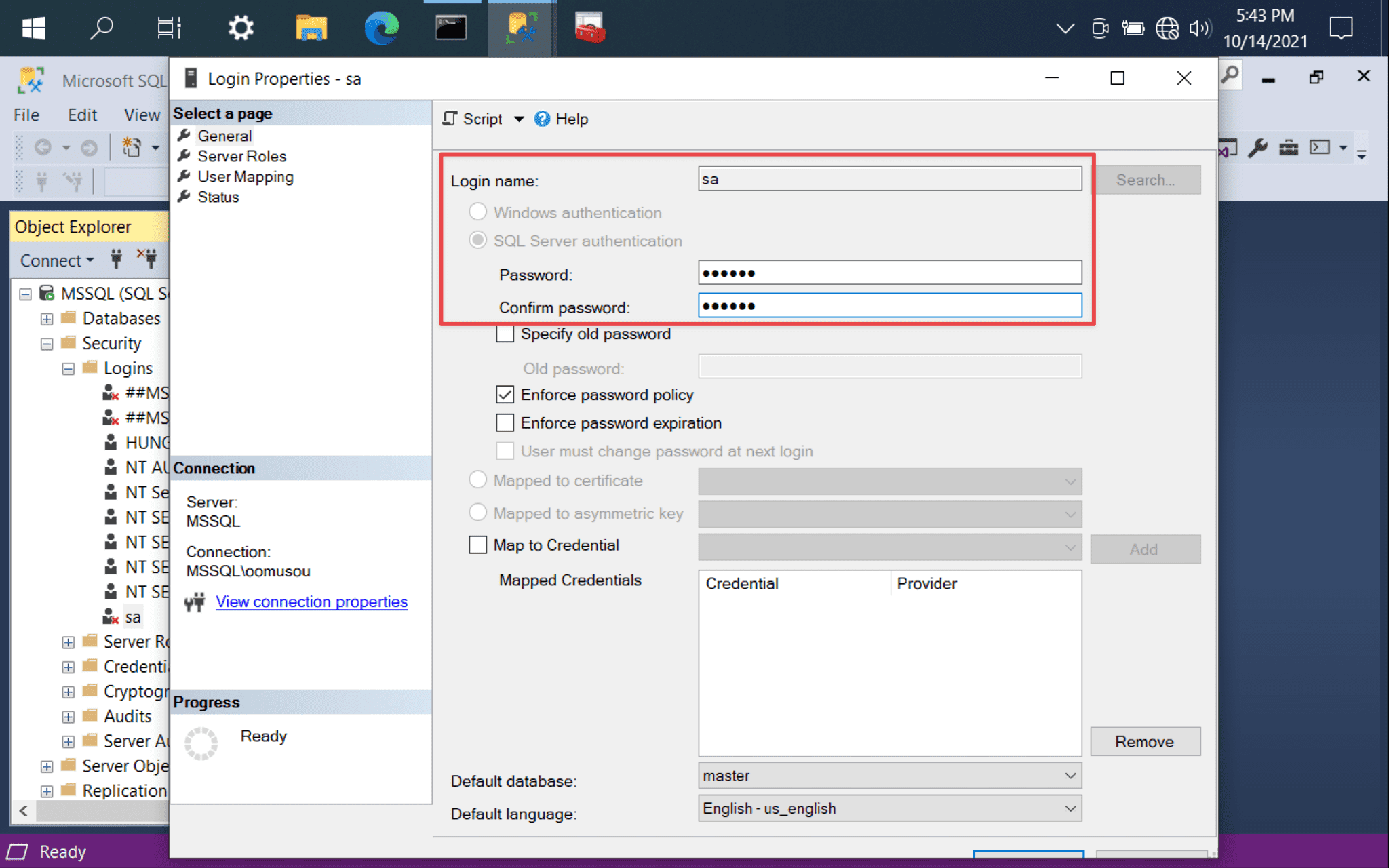Click the Remove credential button

(1145, 741)
